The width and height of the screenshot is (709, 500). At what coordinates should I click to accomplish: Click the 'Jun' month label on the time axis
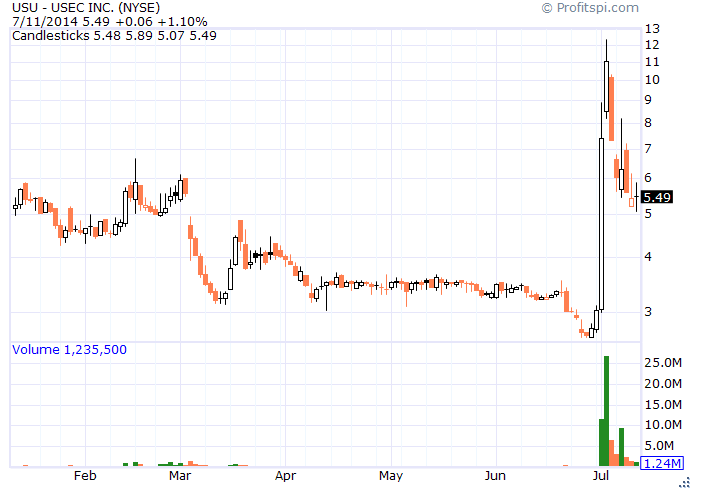pyautogui.click(x=495, y=476)
